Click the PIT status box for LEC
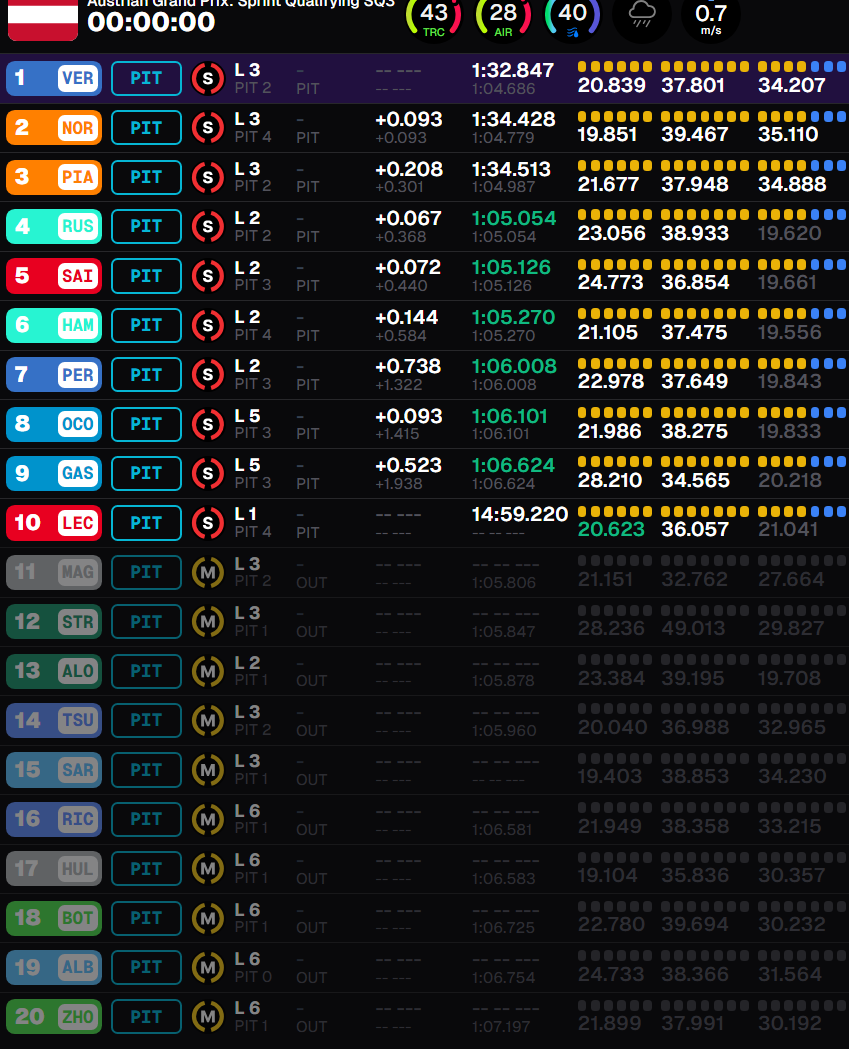The image size is (849, 1049). [x=147, y=522]
